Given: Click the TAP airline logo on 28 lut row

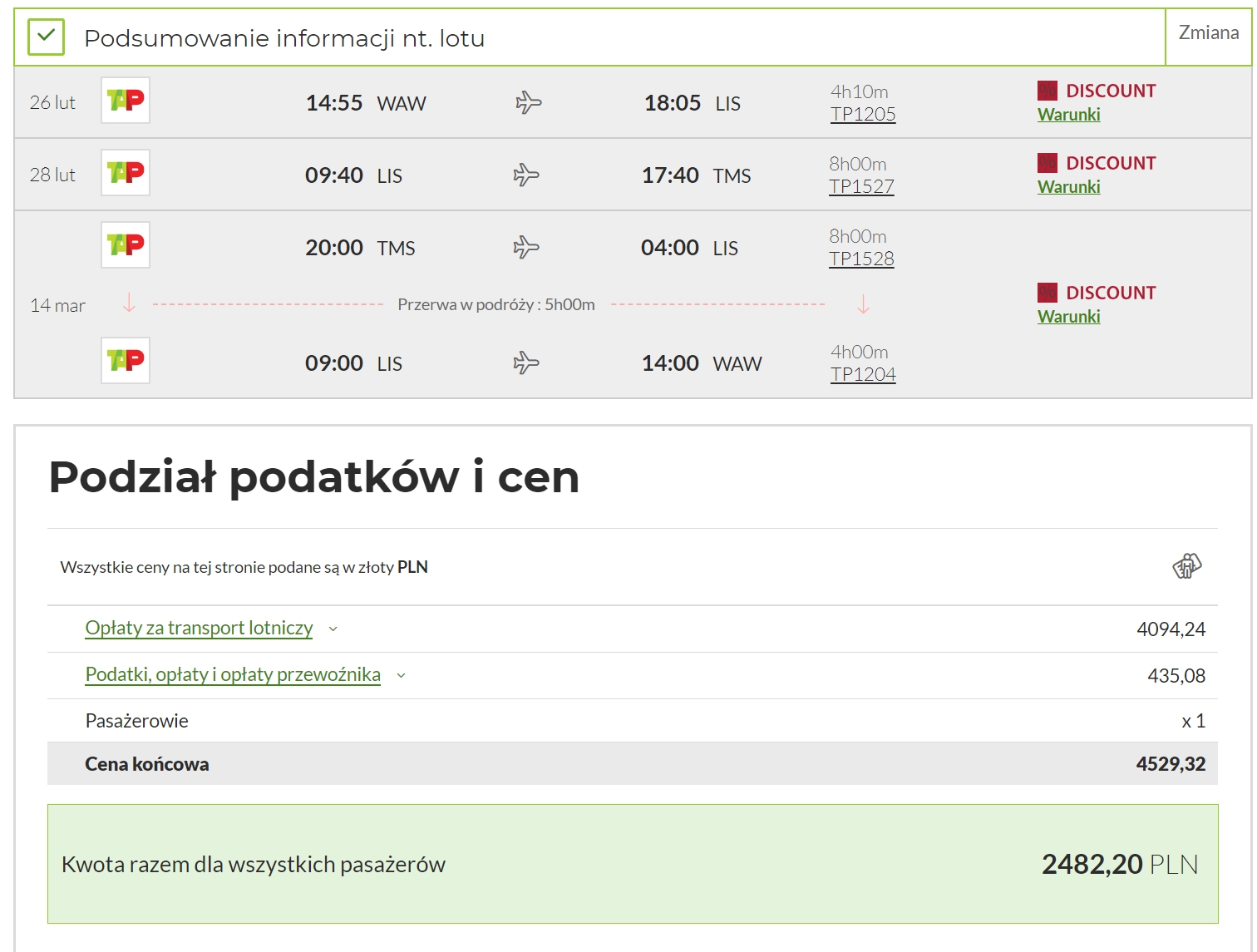Looking at the screenshot, I should point(126,173).
